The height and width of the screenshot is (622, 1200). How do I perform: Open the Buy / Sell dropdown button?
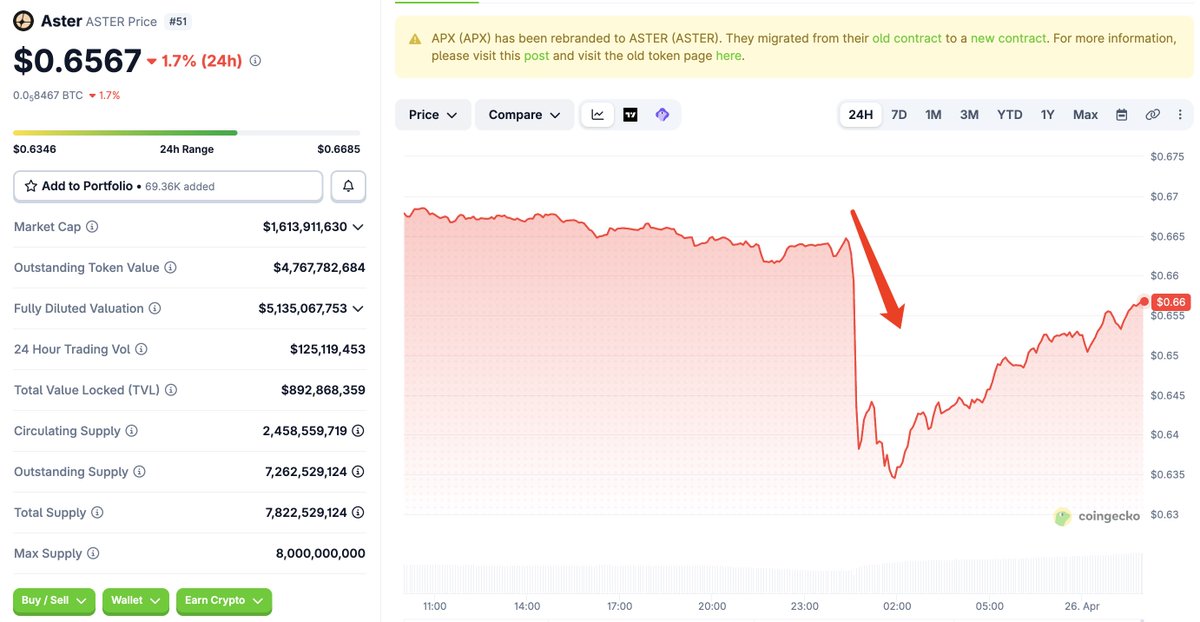(54, 600)
